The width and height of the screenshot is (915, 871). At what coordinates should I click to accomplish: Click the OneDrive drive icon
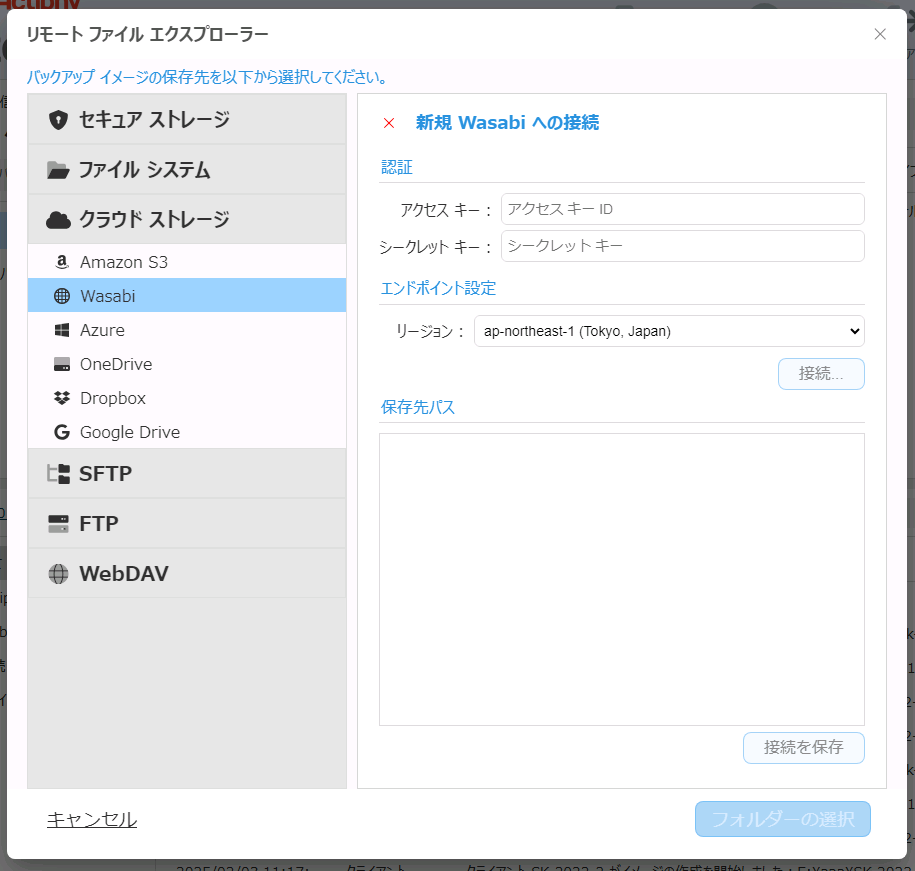click(62, 364)
